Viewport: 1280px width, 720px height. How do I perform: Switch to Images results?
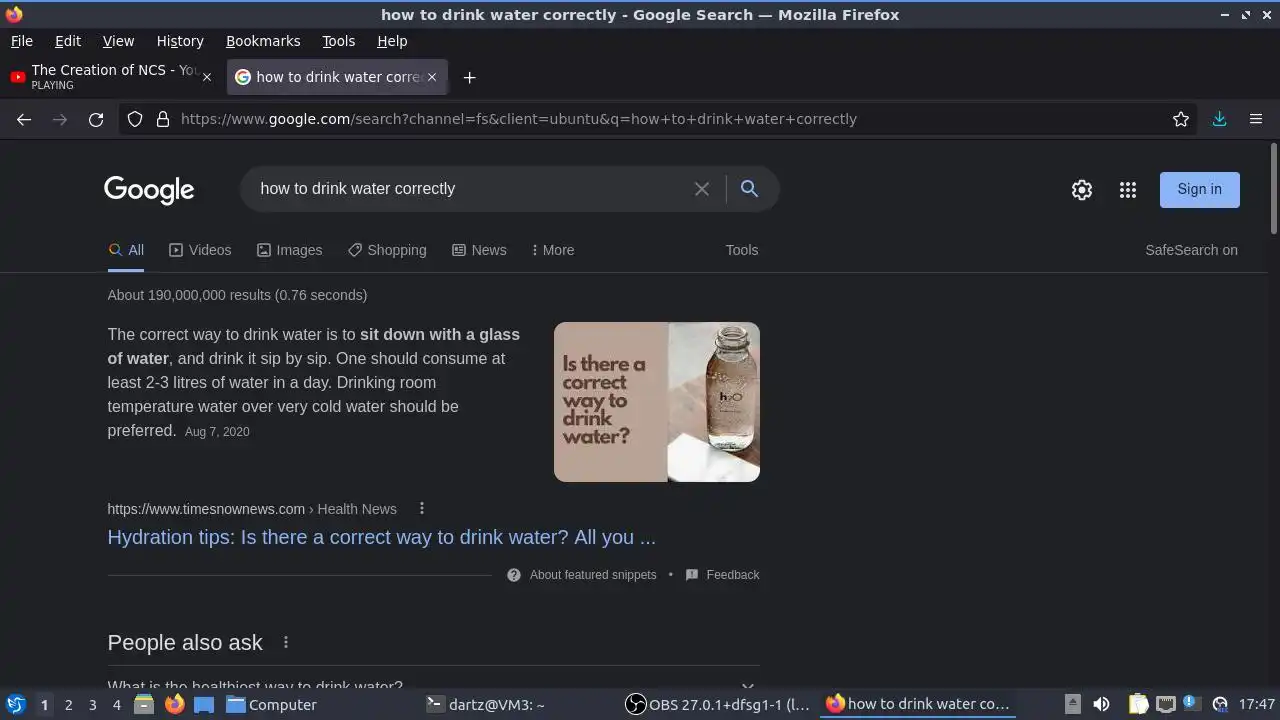click(x=289, y=250)
